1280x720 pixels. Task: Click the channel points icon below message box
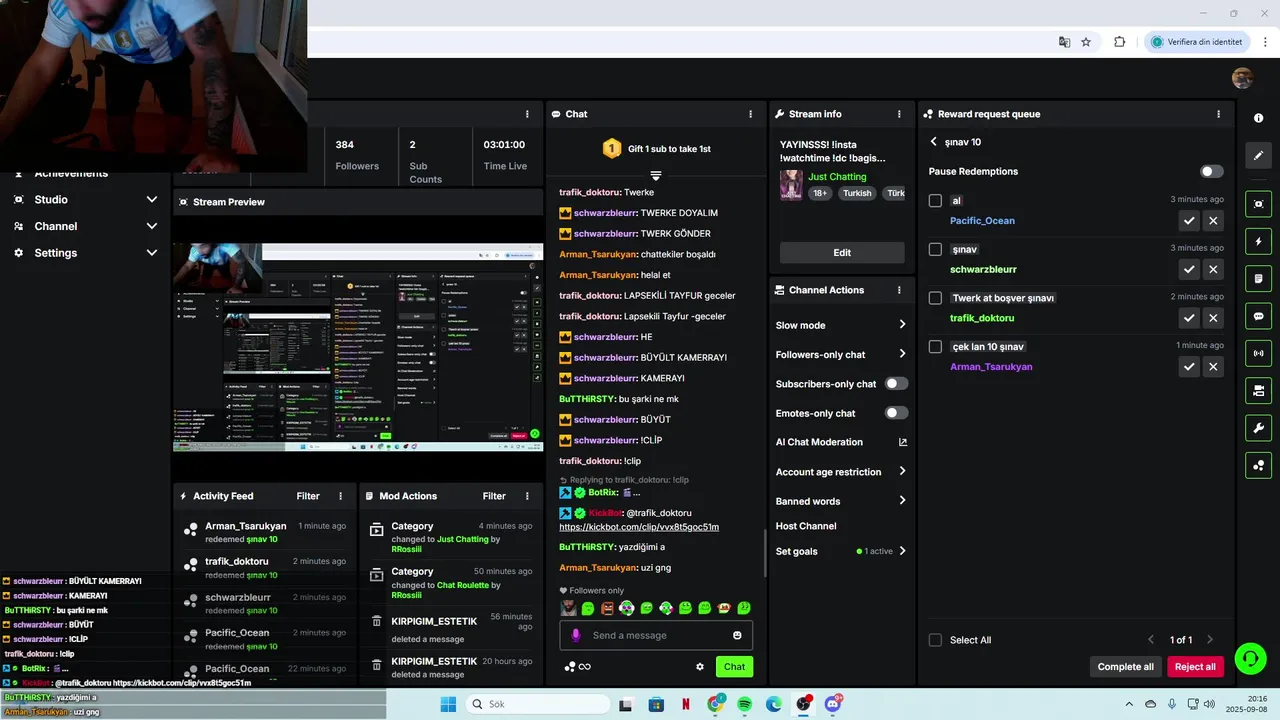click(x=570, y=667)
